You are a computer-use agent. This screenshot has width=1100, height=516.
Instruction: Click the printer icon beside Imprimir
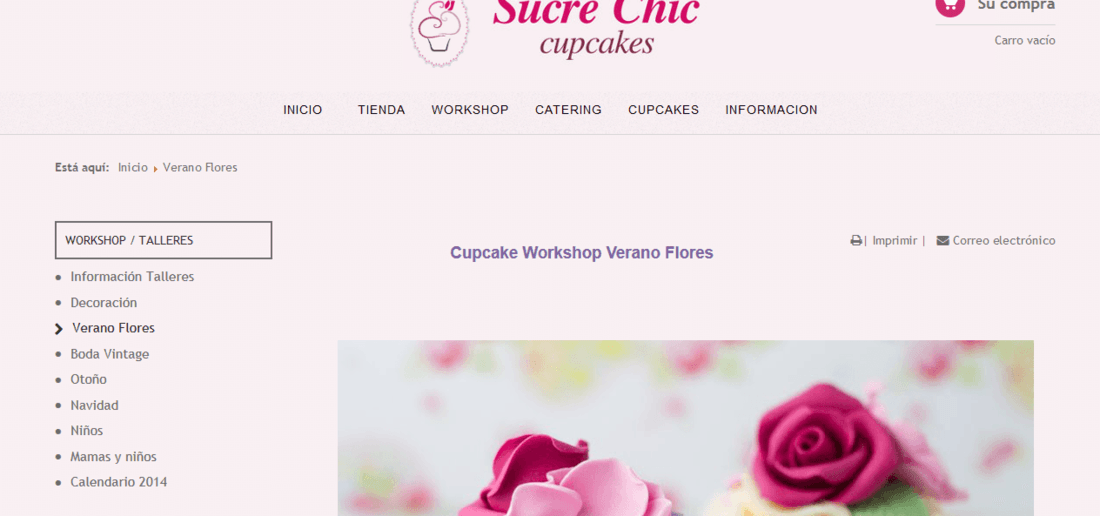pyautogui.click(x=856, y=240)
